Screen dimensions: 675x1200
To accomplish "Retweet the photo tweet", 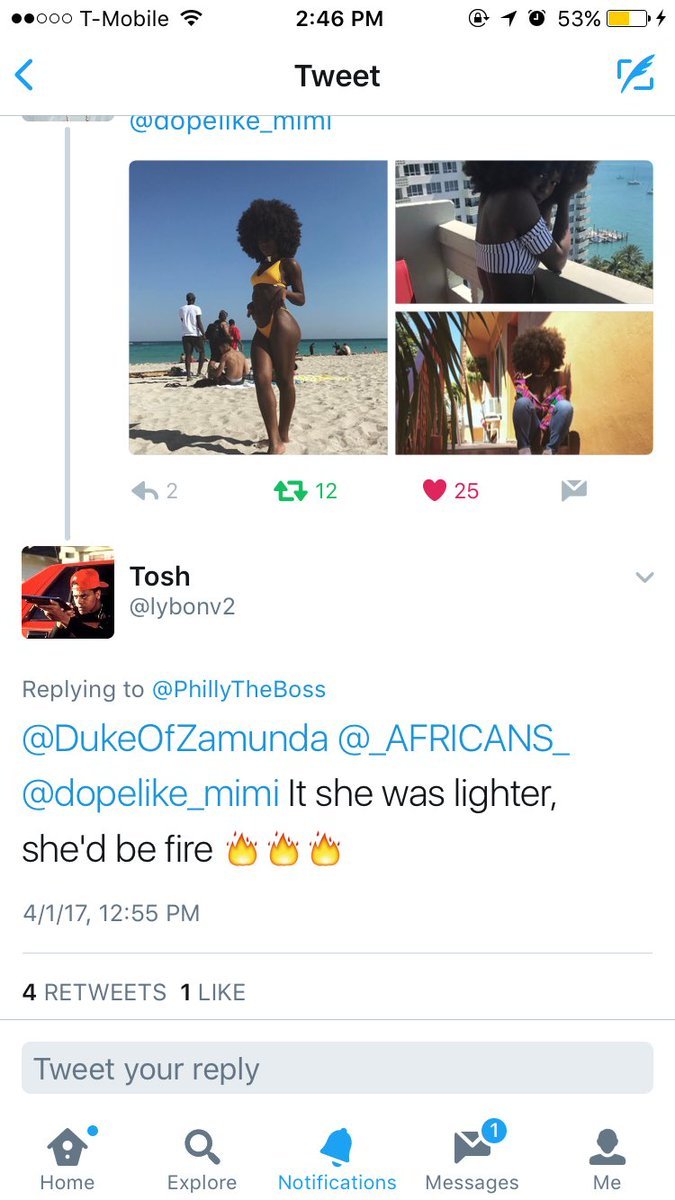I will click(292, 490).
